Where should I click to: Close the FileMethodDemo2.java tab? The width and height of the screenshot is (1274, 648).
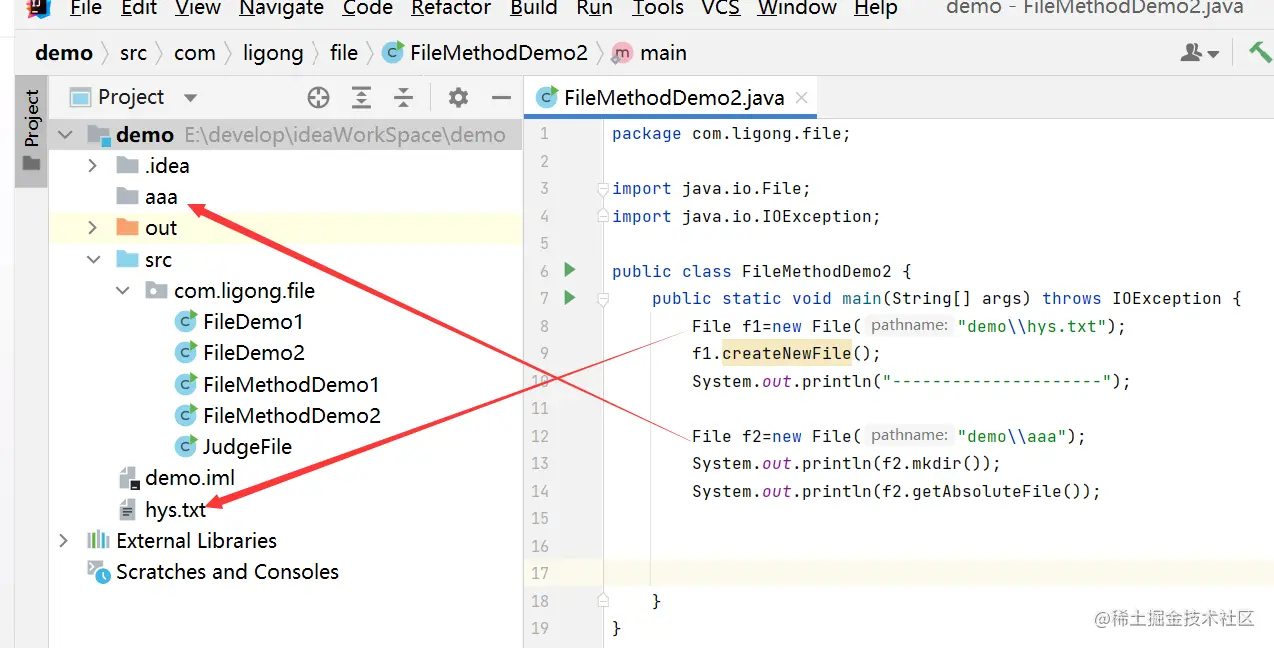(802, 98)
